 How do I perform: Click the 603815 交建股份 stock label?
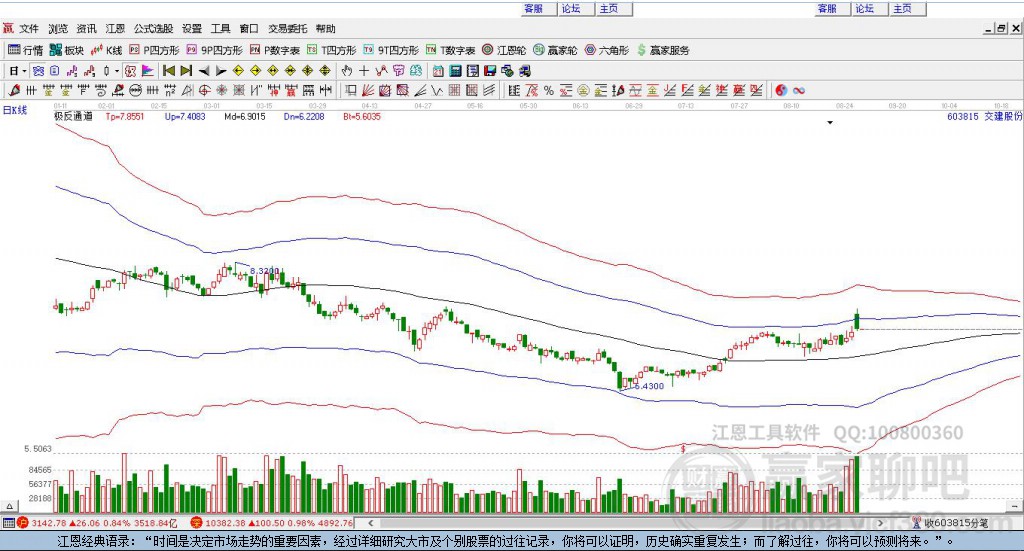pos(984,116)
